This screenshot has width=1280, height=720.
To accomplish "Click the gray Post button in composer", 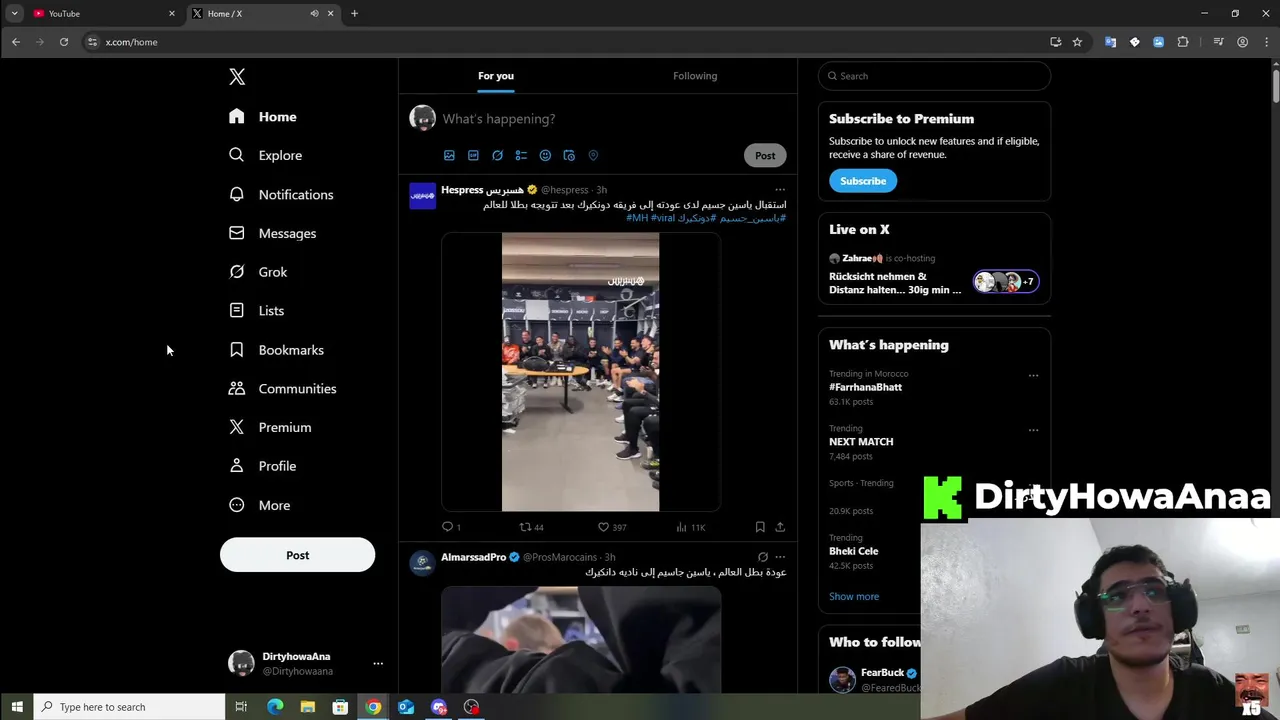I will pos(765,155).
